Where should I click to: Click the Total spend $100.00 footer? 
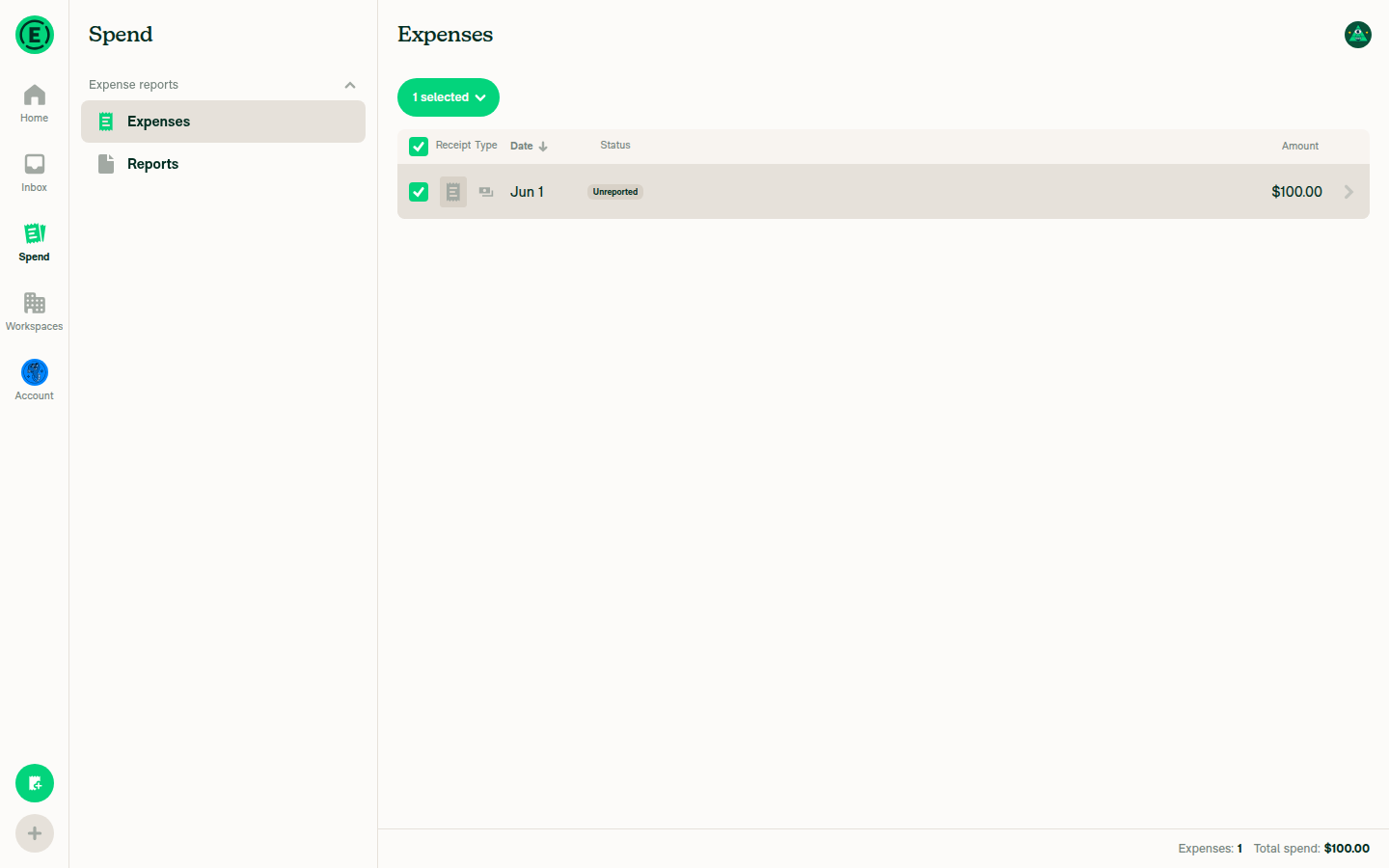tap(1312, 849)
